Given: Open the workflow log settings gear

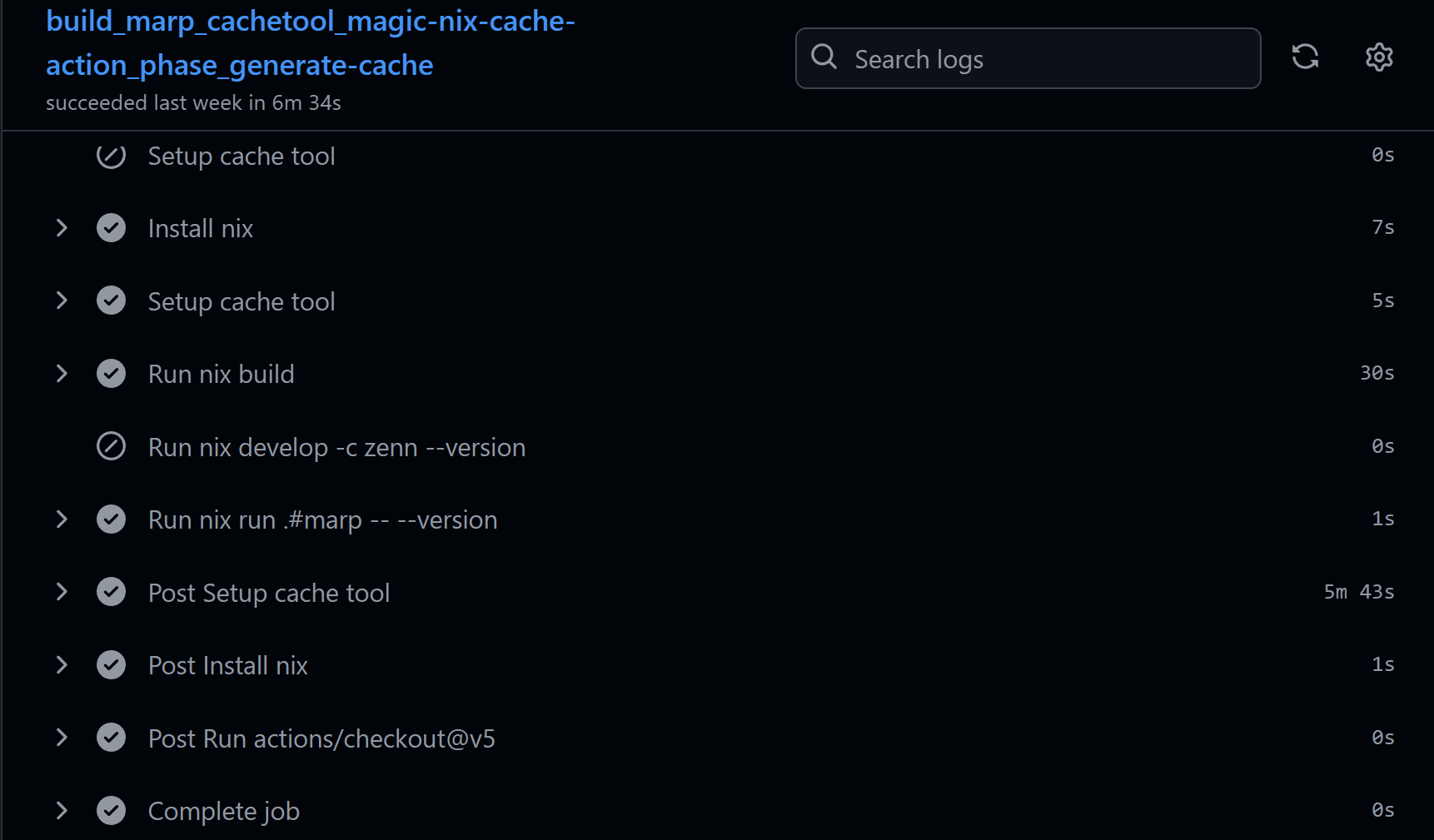Looking at the screenshot, I should pyautogui.click(x=1378, y=57).
